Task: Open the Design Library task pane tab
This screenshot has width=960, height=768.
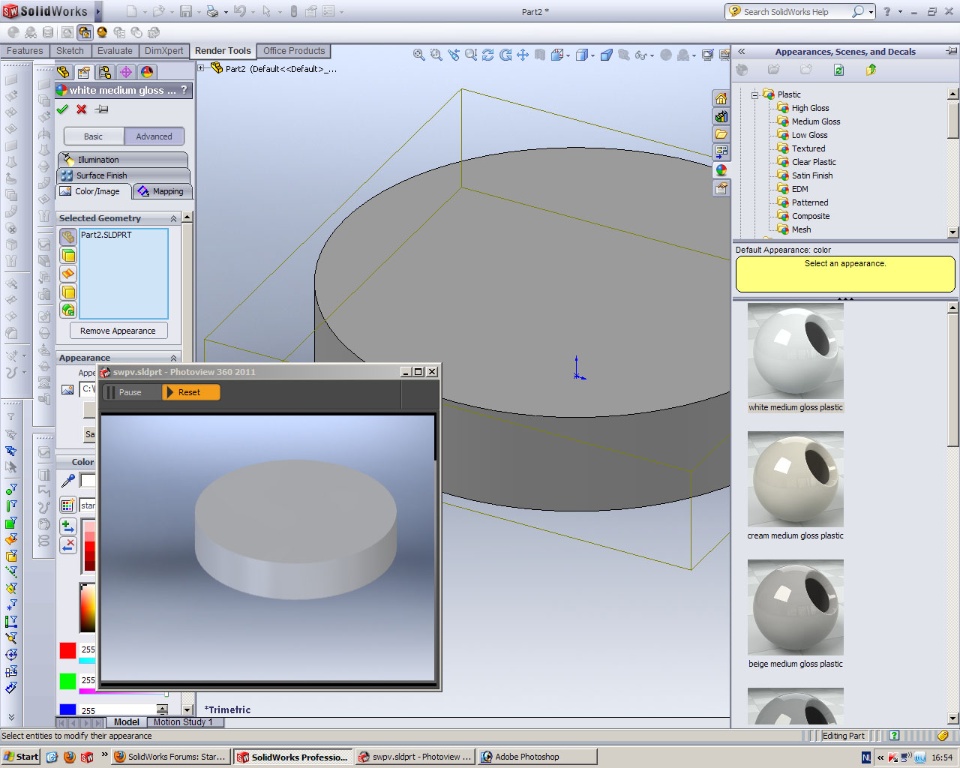Action: [721, 116]
